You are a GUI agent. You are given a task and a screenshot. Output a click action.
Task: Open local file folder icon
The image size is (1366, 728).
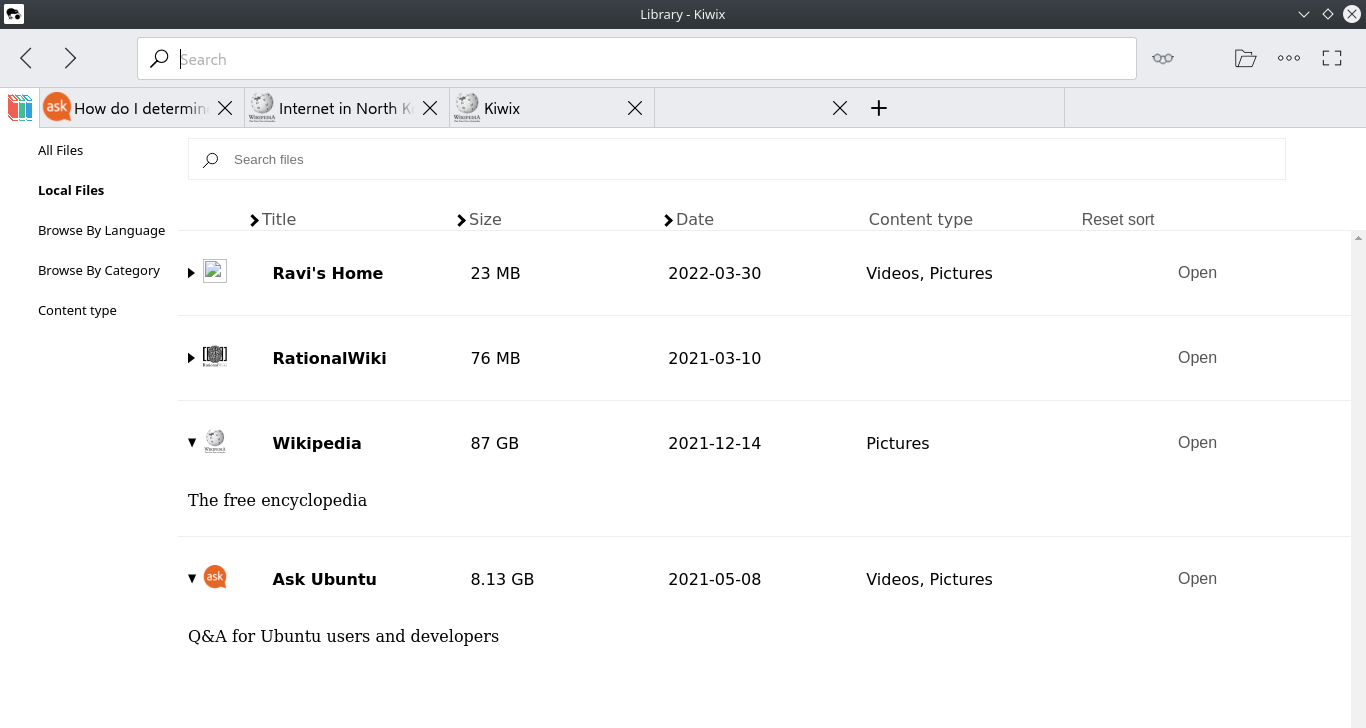(1245, 58)
